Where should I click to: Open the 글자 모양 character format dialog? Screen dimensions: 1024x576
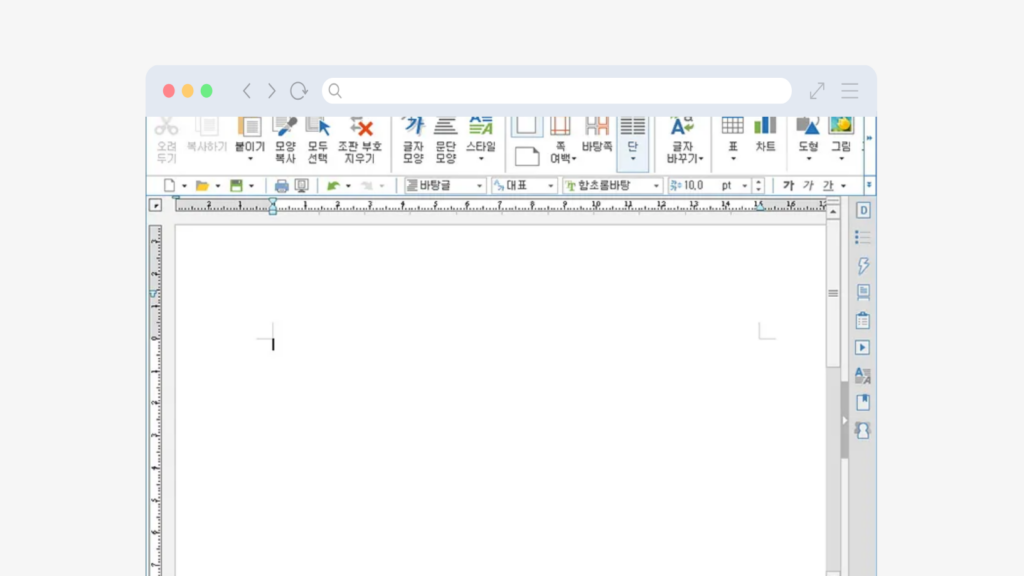[x=414, y=130]
